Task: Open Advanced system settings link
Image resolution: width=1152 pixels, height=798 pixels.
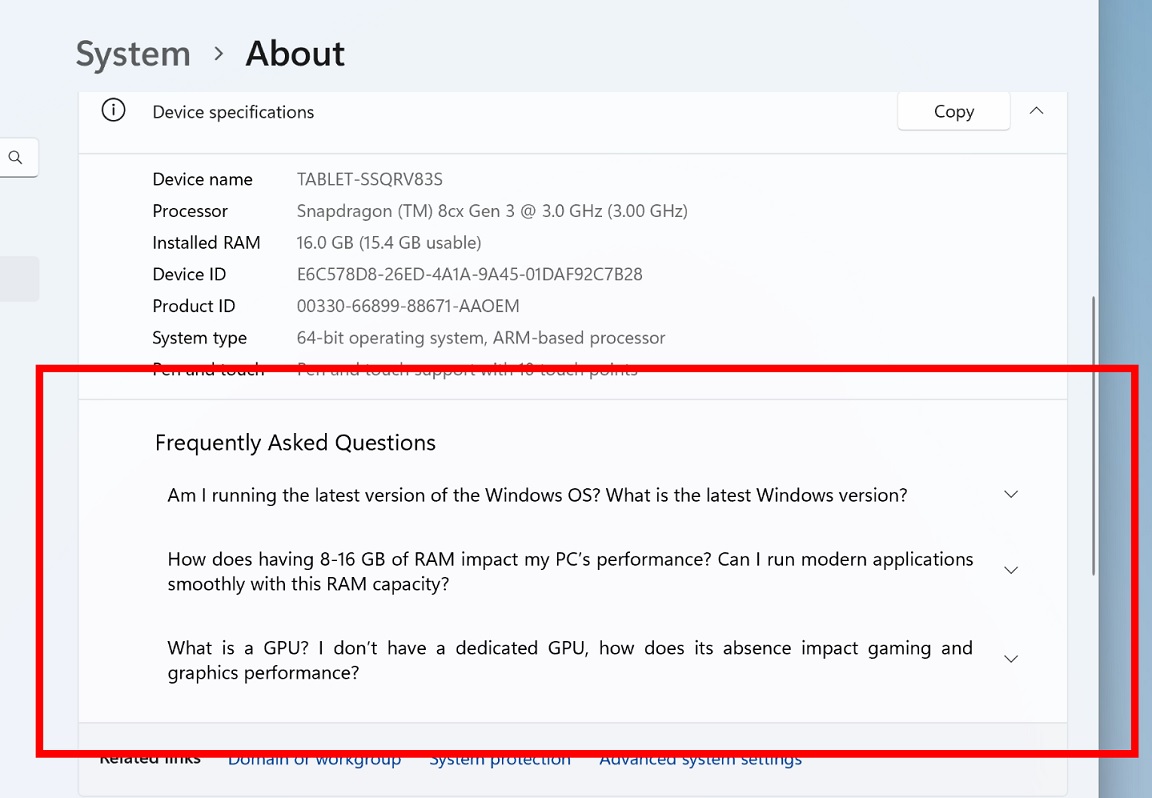Action: click(700, 758)
